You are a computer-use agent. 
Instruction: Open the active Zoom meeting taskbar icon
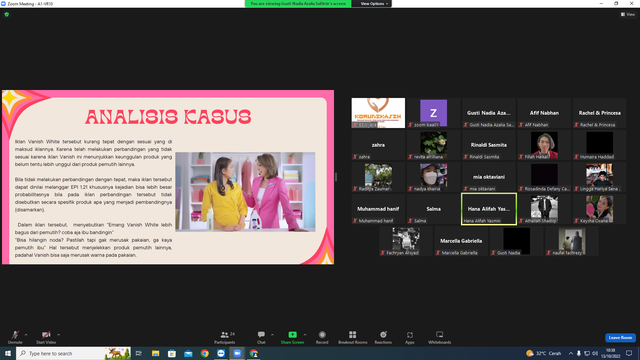pyautogui.click(x=237, y=353)
